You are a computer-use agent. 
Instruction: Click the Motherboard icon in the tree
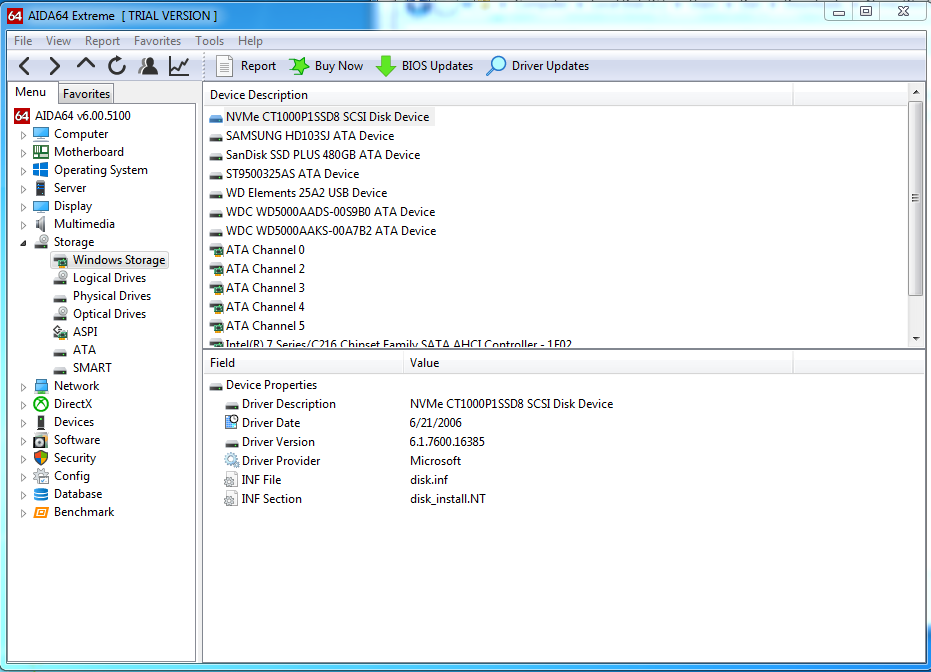[41, 152]
